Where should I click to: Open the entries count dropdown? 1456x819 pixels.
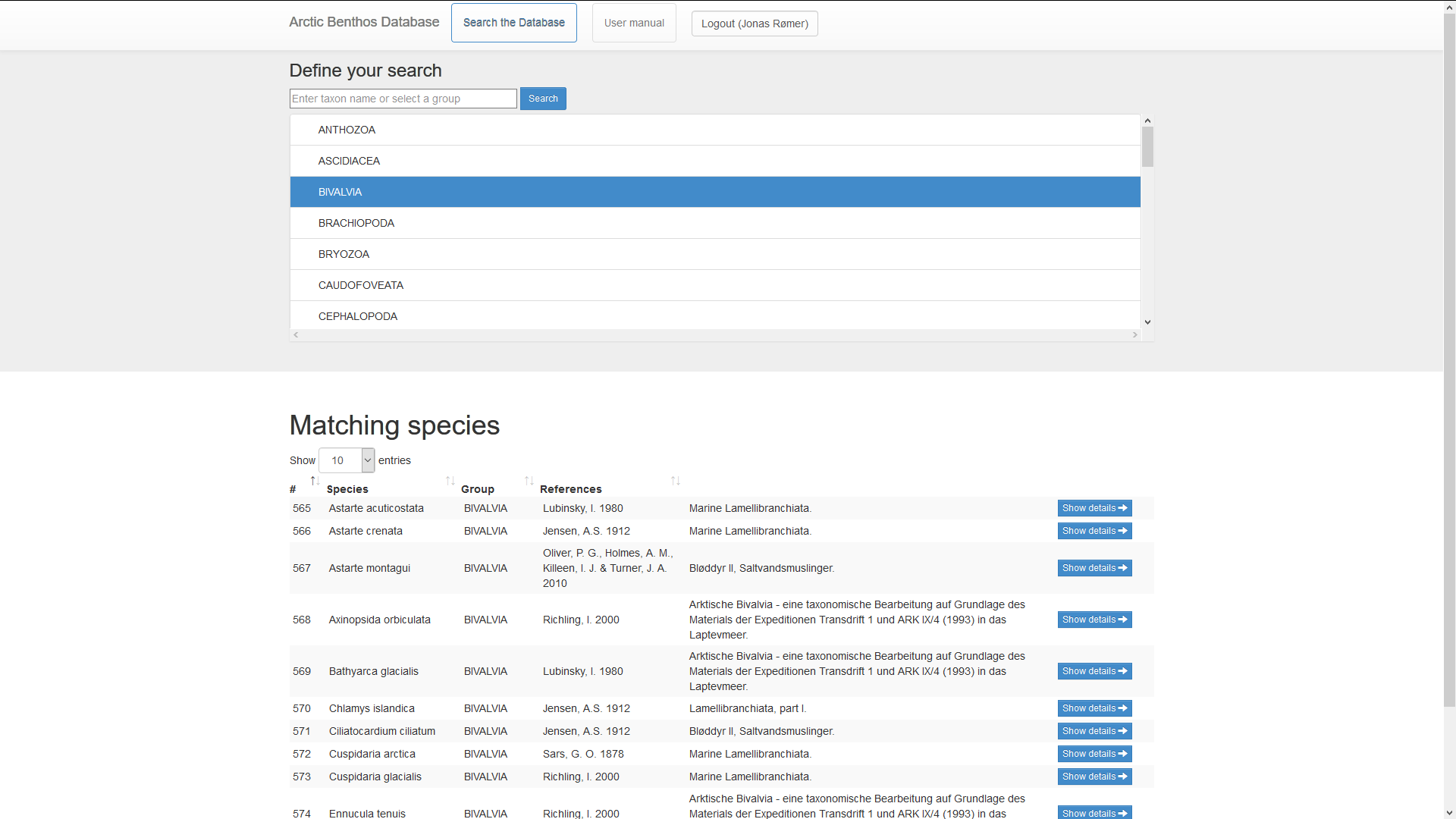pos(347,460)
